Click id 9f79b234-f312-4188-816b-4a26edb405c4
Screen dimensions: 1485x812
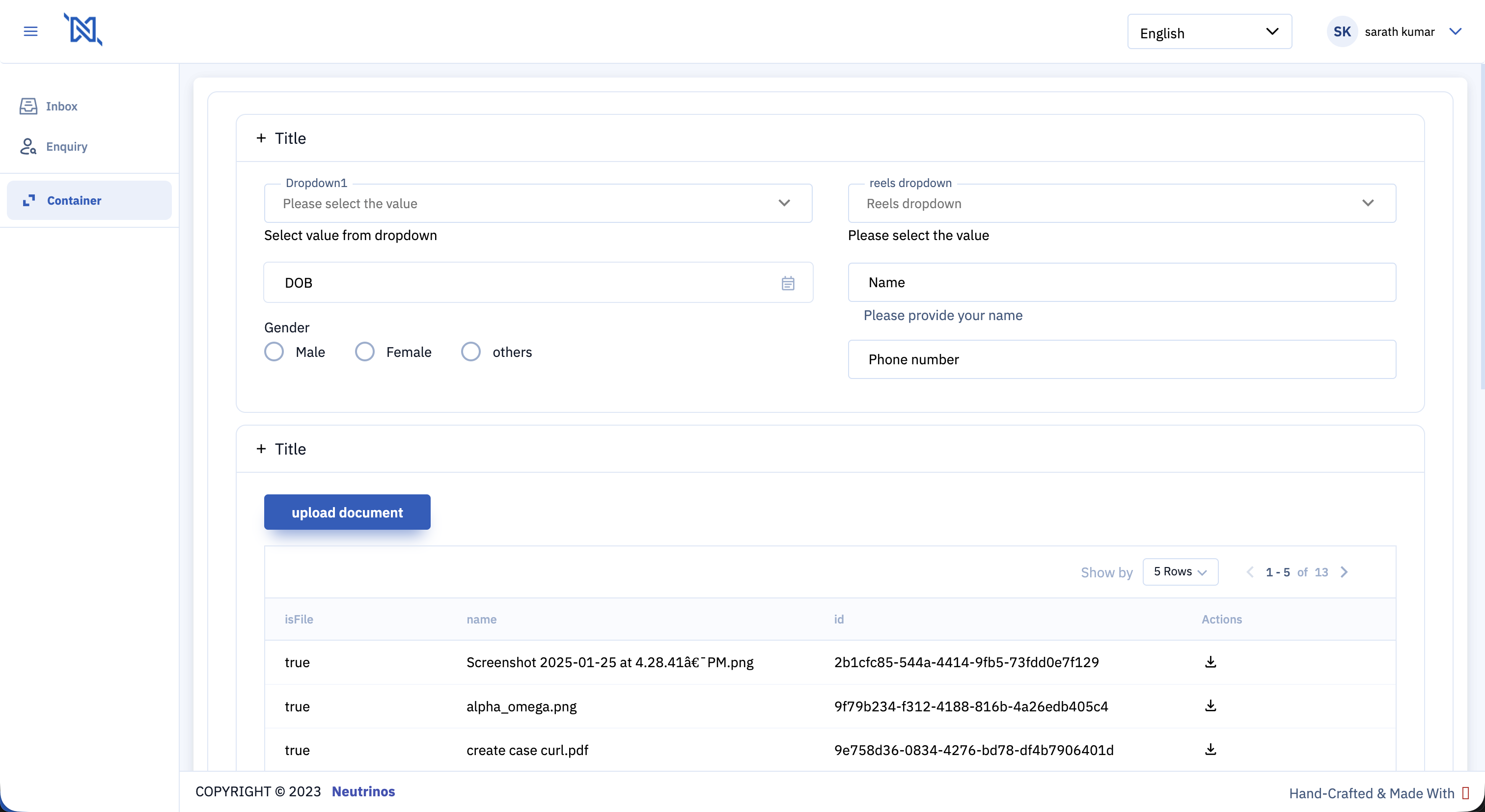(971, 706)
